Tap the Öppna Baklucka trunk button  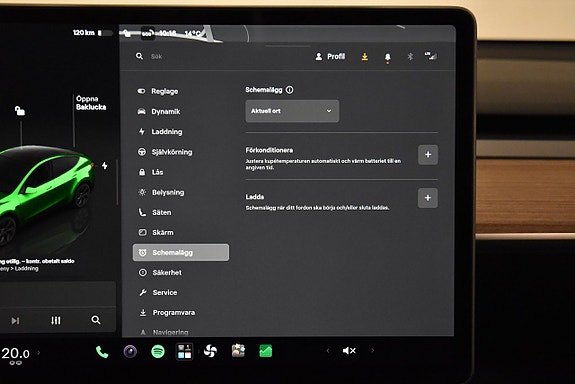pyautogui.click(x=91, y=103)
